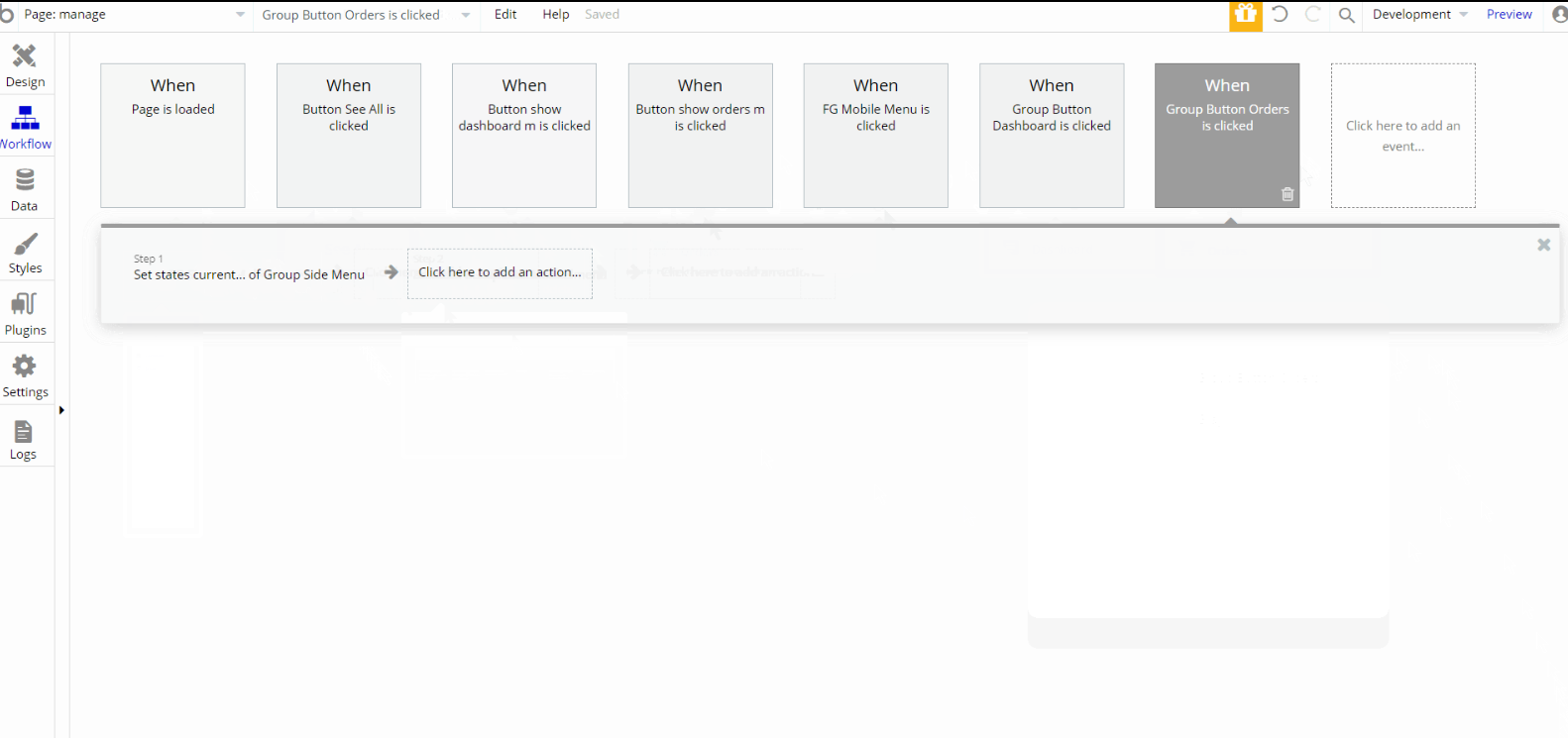1568x738 pixels.
Task: Open the user account avatar icon
Action: 1560,14
